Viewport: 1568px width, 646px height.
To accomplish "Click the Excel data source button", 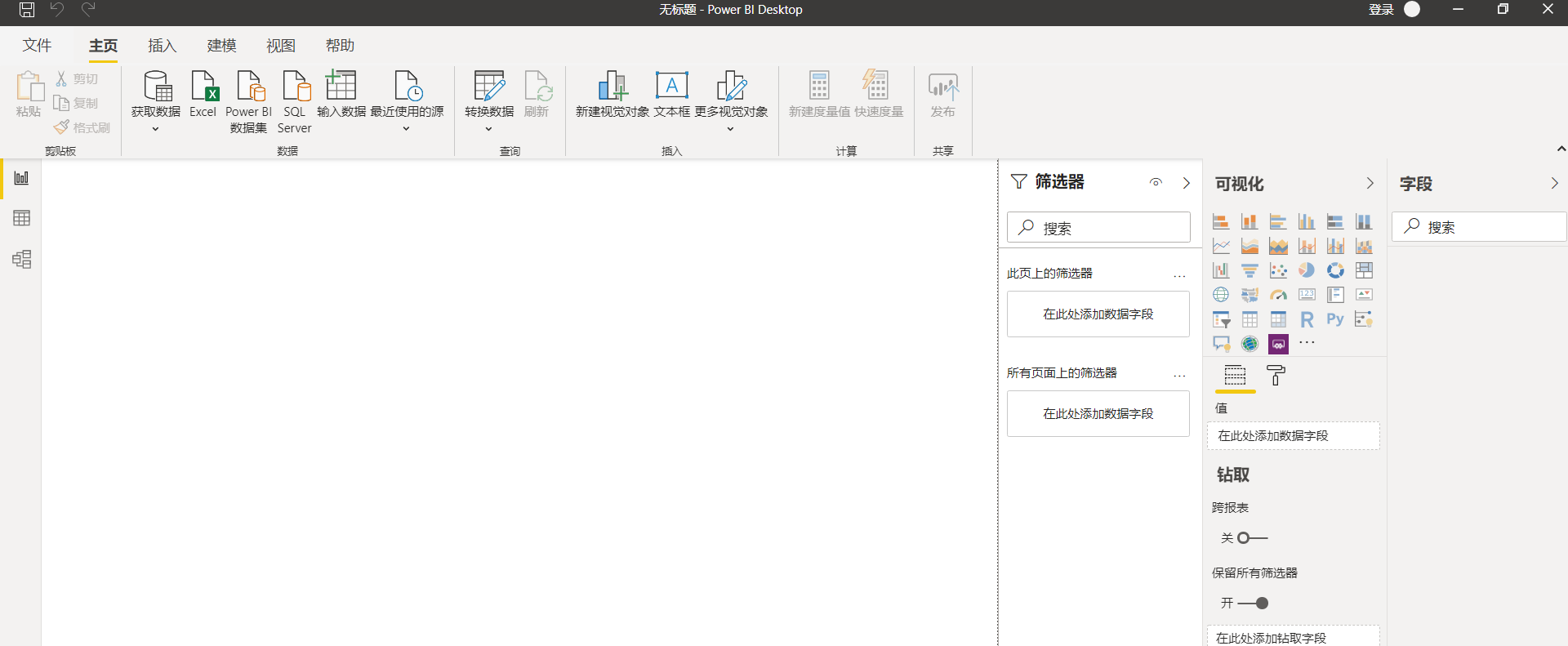I will click(203, 95).
